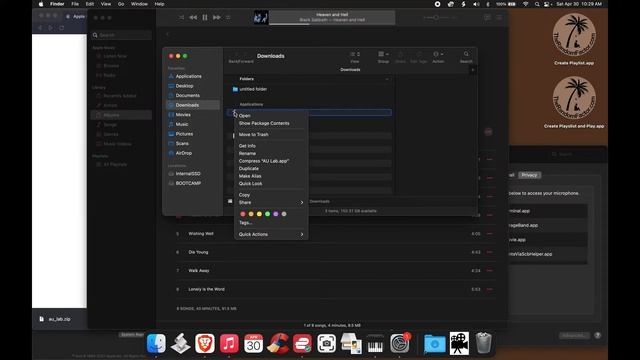
Task: Choose Open in the context menu
Action: point(244,116)
